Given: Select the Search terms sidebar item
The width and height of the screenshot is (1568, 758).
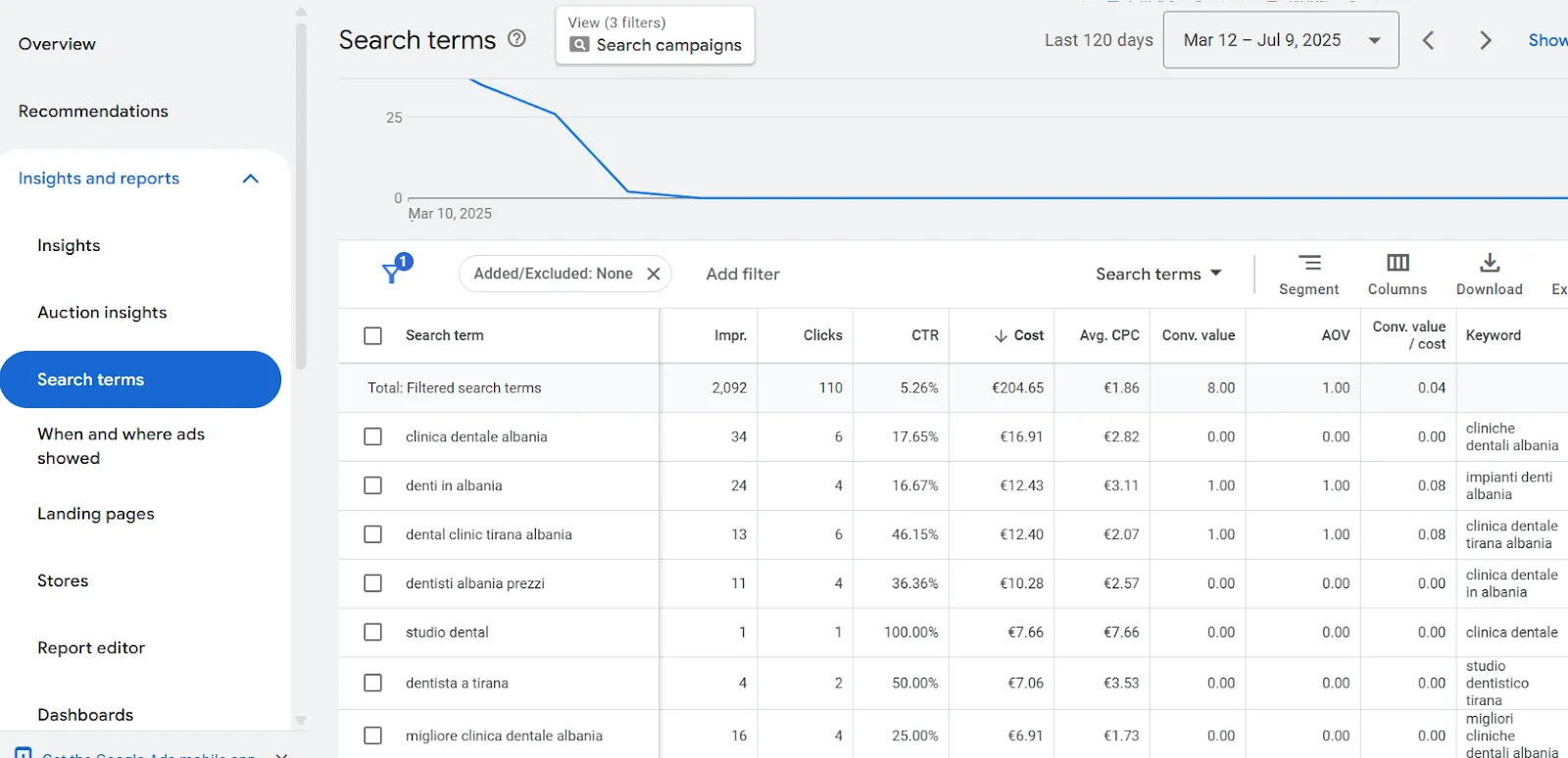Looking at the screenshot, I should click(140, 379).
